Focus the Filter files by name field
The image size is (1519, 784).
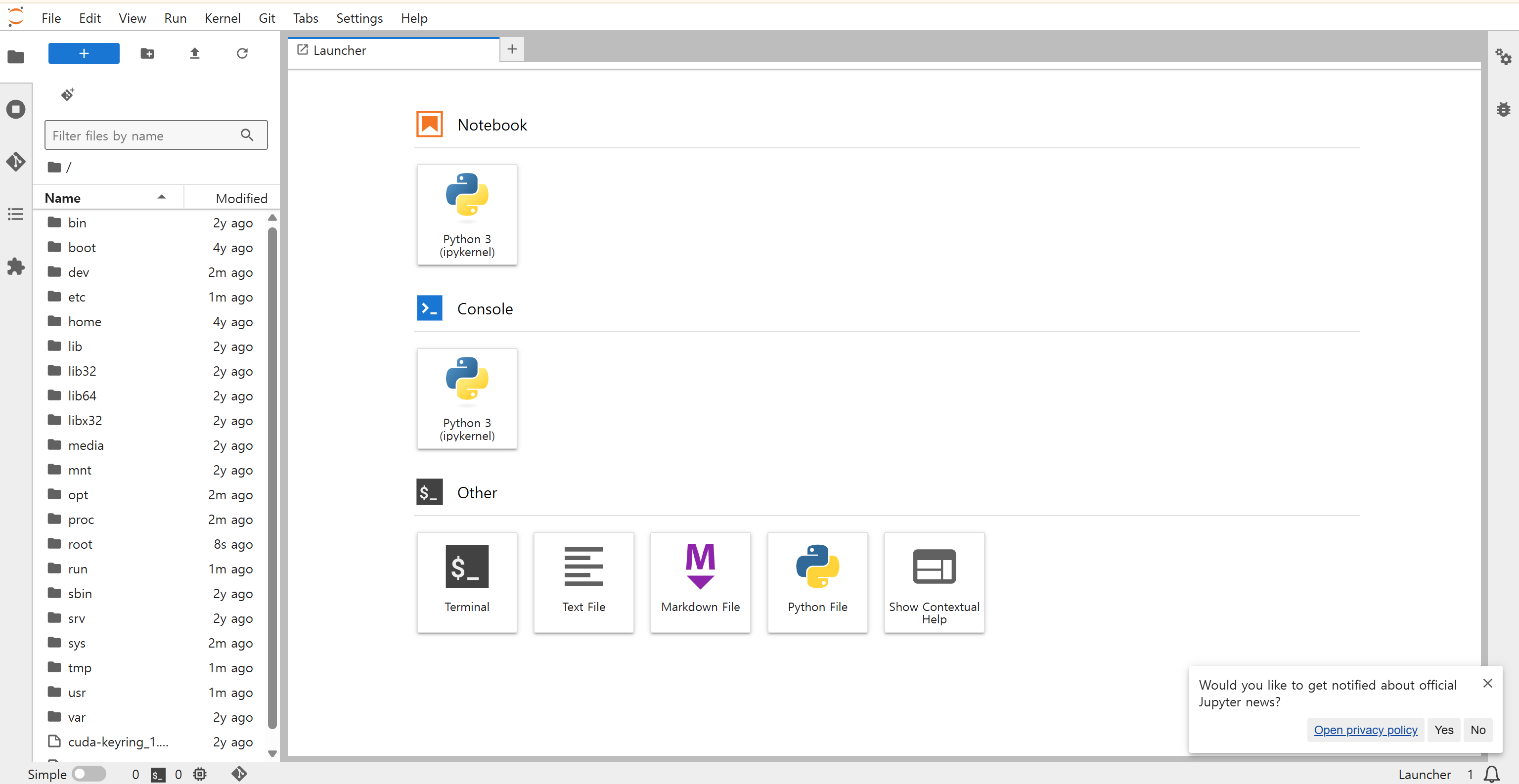(x=156, y=135)
